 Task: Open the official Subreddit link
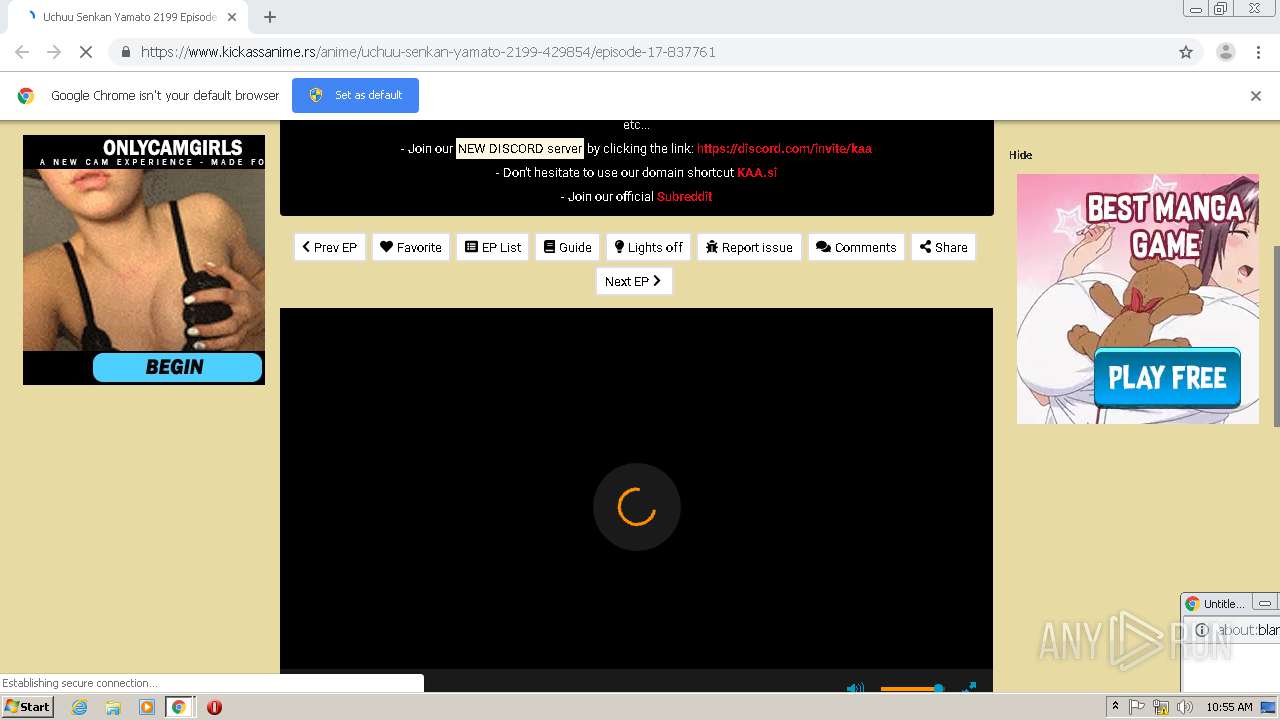[x=684, y=196]
